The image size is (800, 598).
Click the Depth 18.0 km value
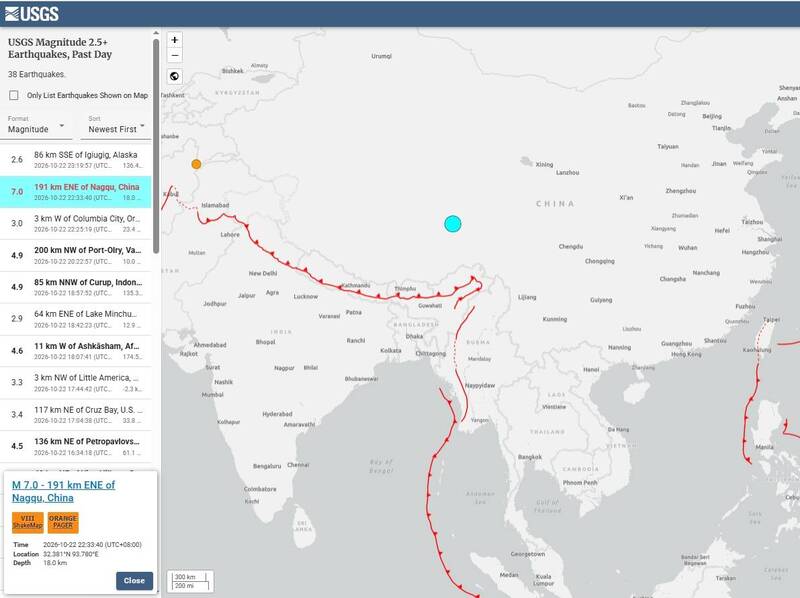click(55, 563)
